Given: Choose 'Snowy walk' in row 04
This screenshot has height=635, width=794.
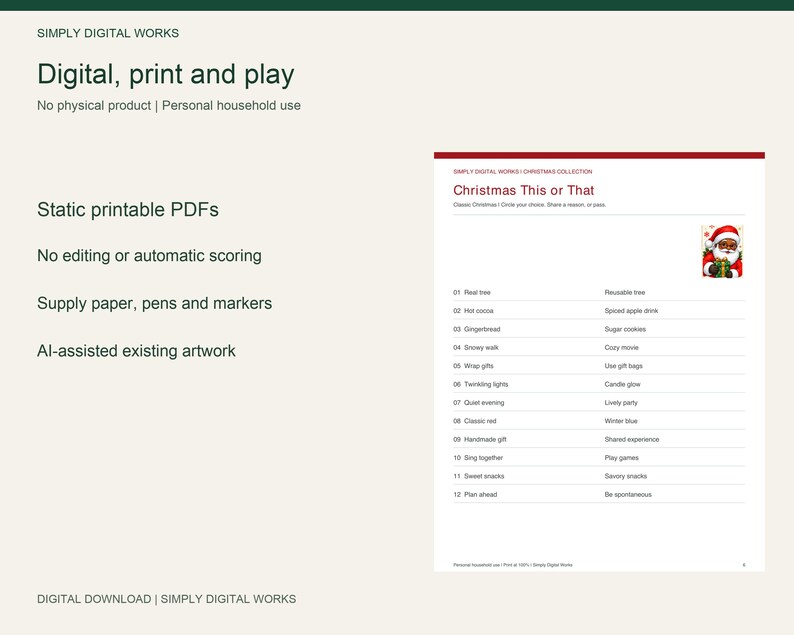Looking at the screenshot, I should [x=481, y=348].
